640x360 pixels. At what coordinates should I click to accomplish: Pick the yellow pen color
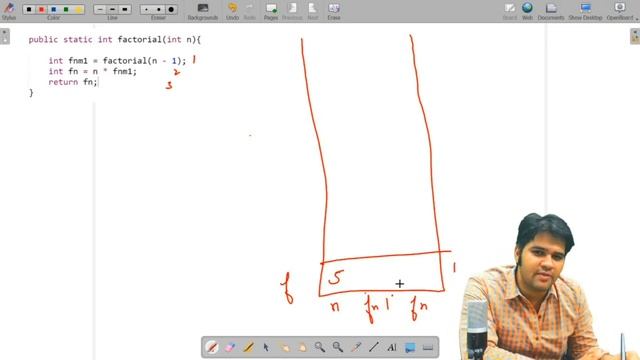[x=78, y=9]
